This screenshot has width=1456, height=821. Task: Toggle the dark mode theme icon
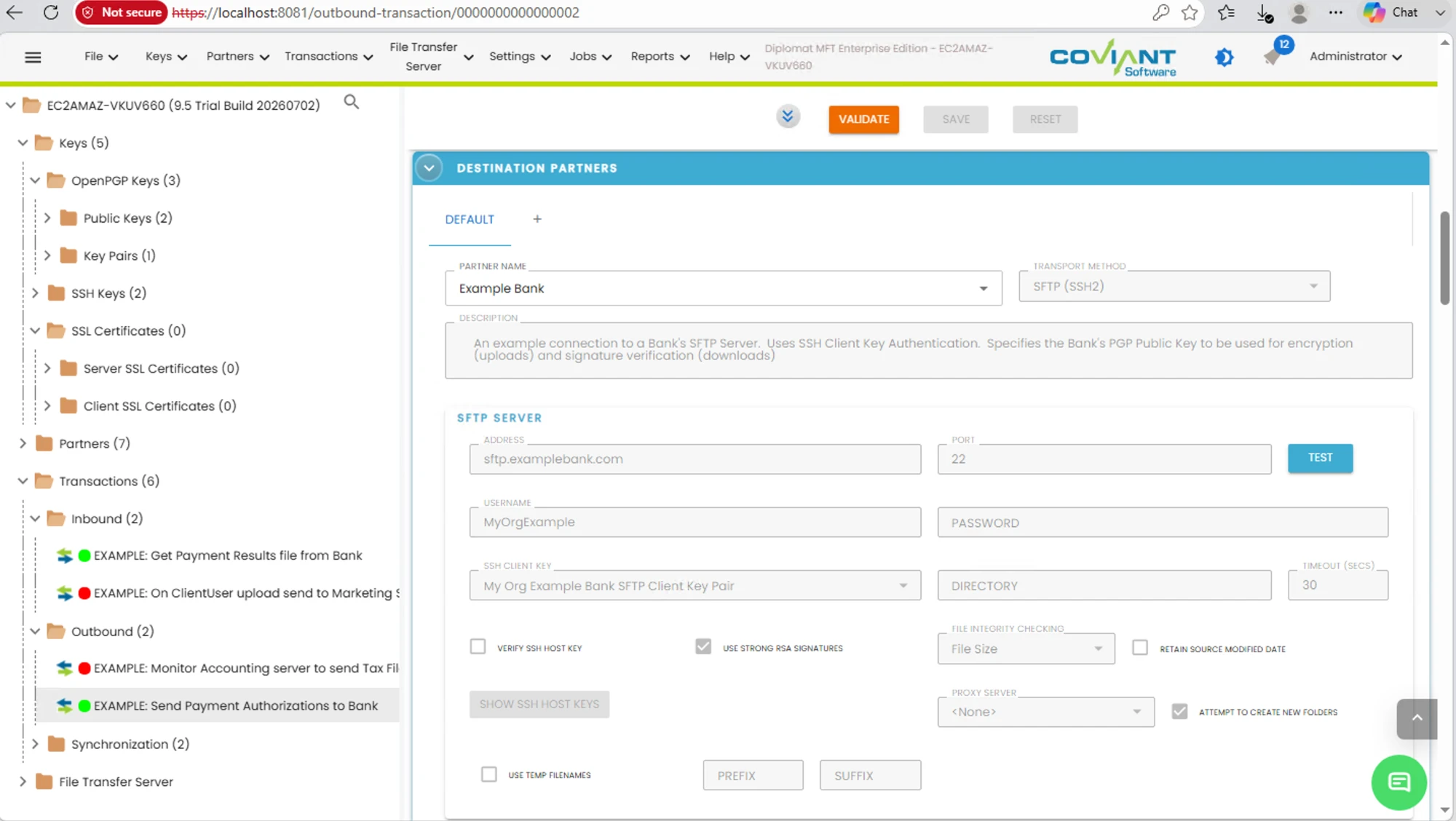pyautogui.click(x=1224, y=57)
